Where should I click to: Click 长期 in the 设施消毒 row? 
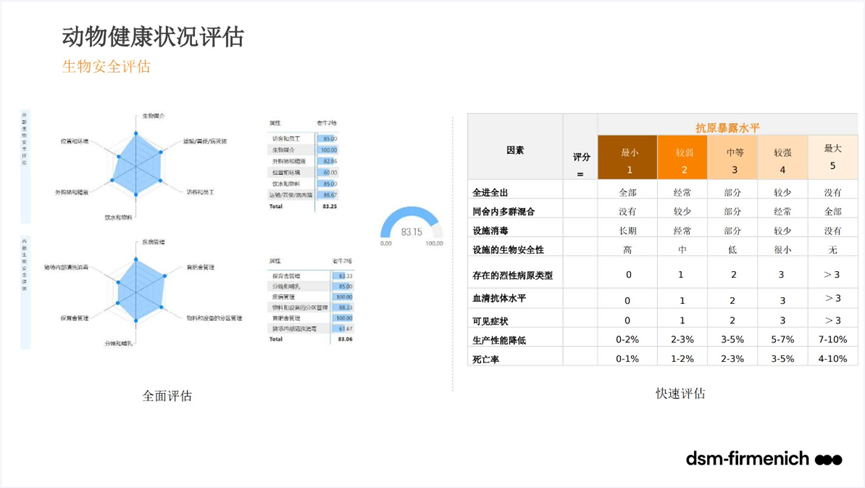(627, 230)
